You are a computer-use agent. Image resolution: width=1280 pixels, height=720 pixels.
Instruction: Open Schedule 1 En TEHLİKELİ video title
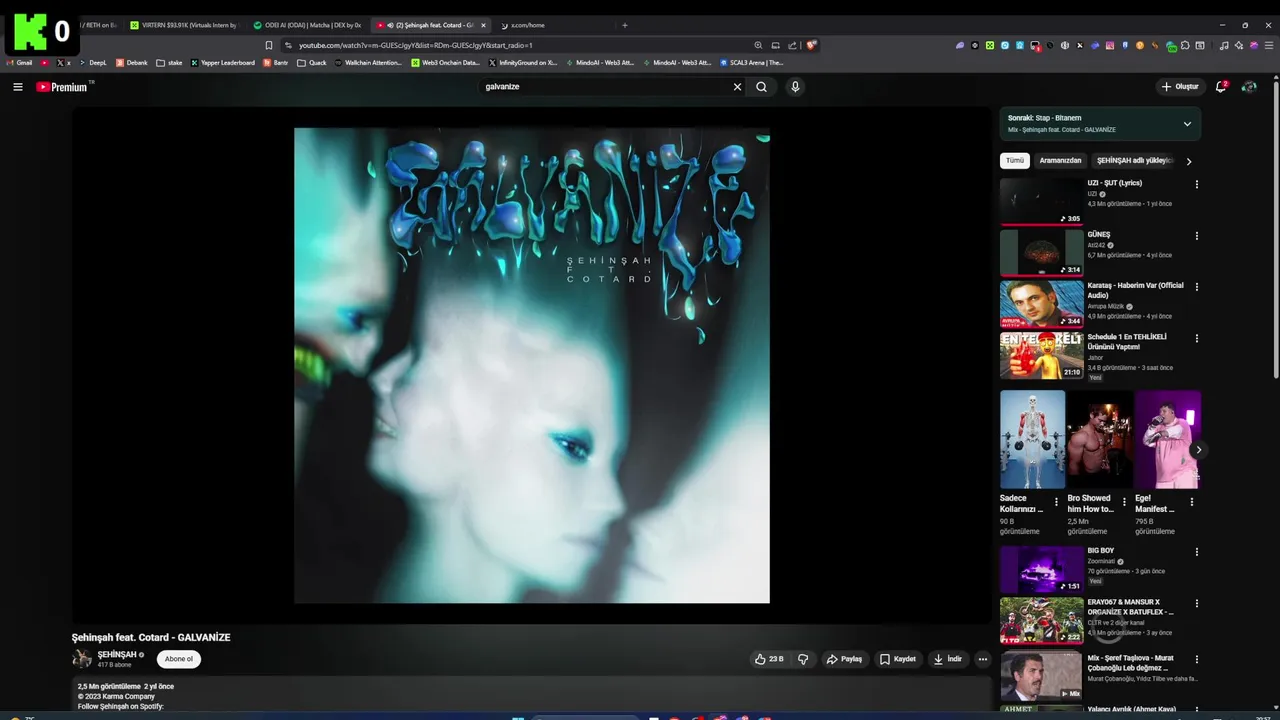point(1129,342)
